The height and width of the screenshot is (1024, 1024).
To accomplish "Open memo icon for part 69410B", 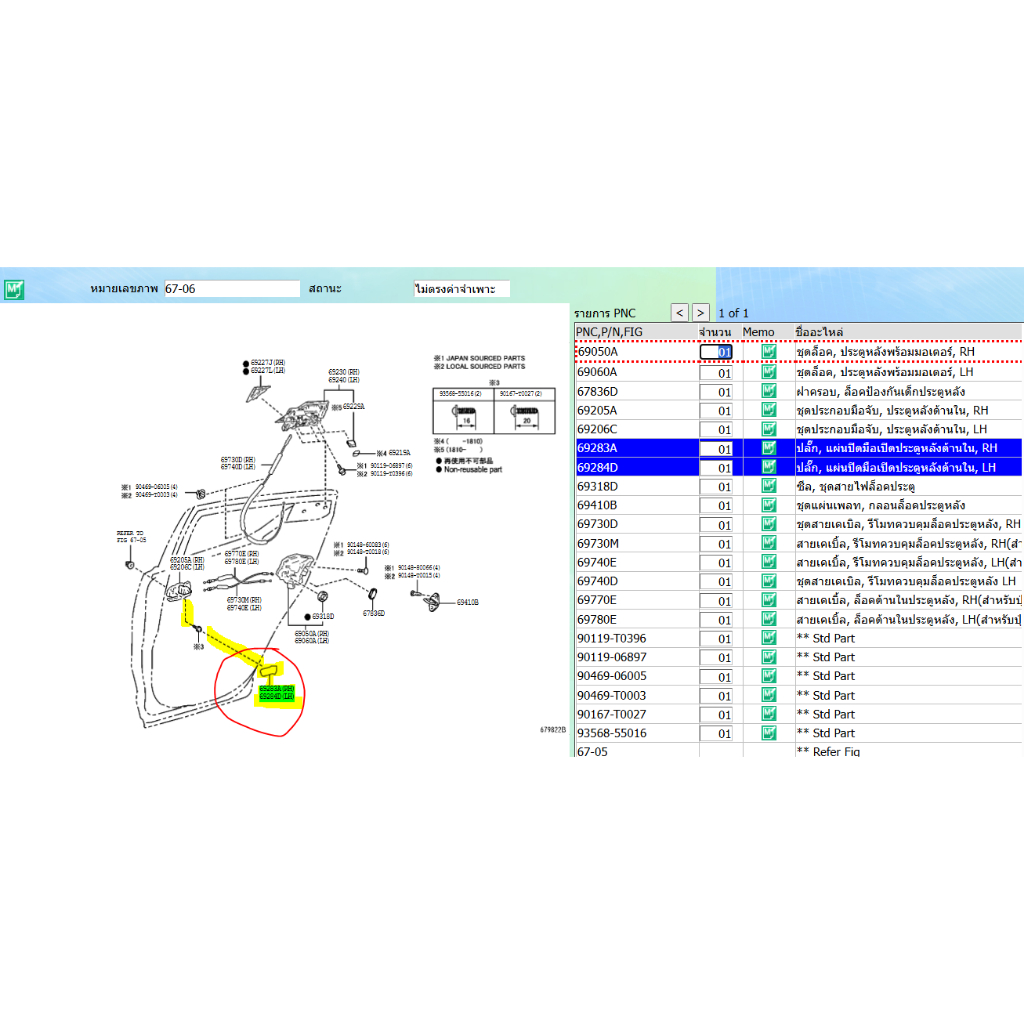I will pos(768,505).
